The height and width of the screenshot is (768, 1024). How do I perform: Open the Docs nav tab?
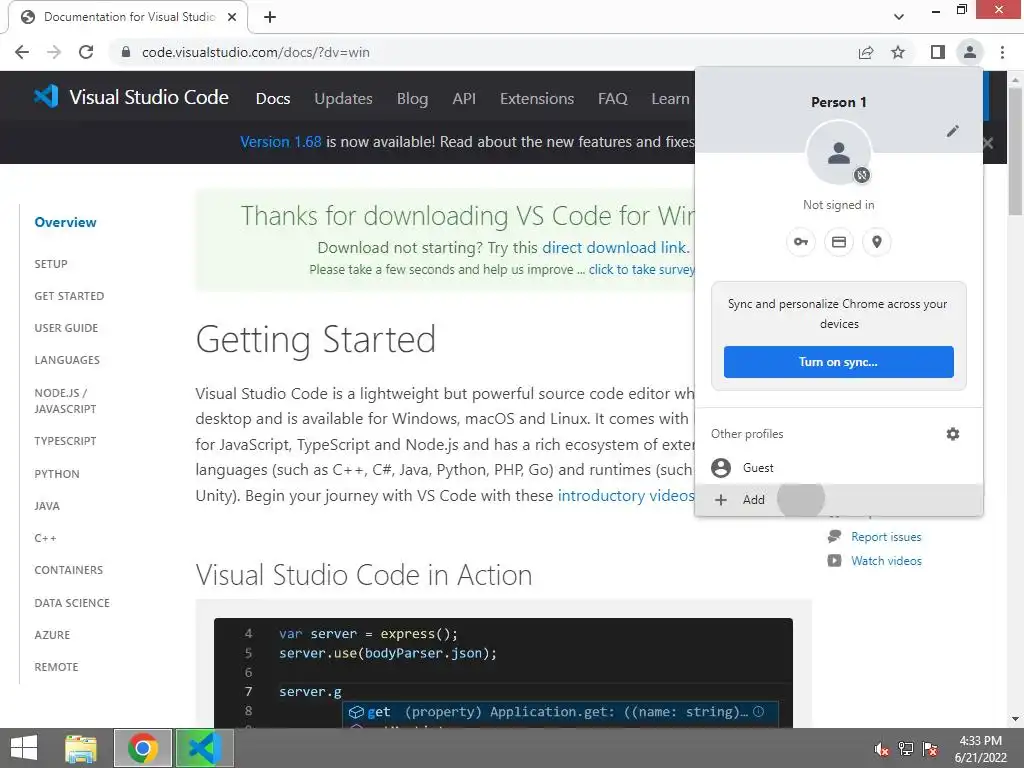point(273,99)
